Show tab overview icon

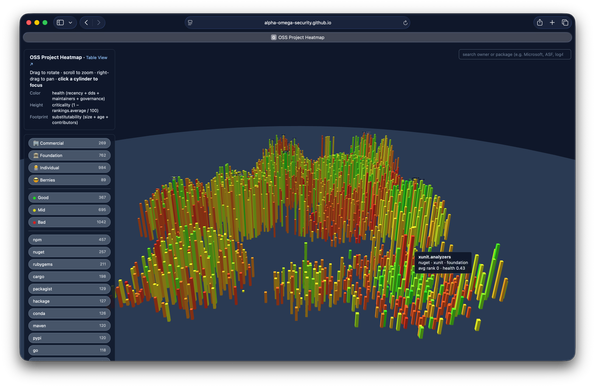(565, 23)
